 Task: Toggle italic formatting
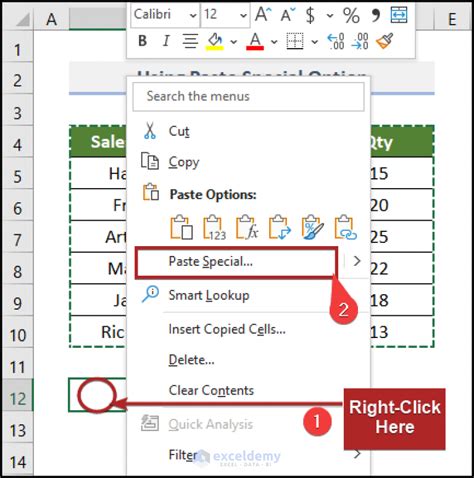pos(166,41)
